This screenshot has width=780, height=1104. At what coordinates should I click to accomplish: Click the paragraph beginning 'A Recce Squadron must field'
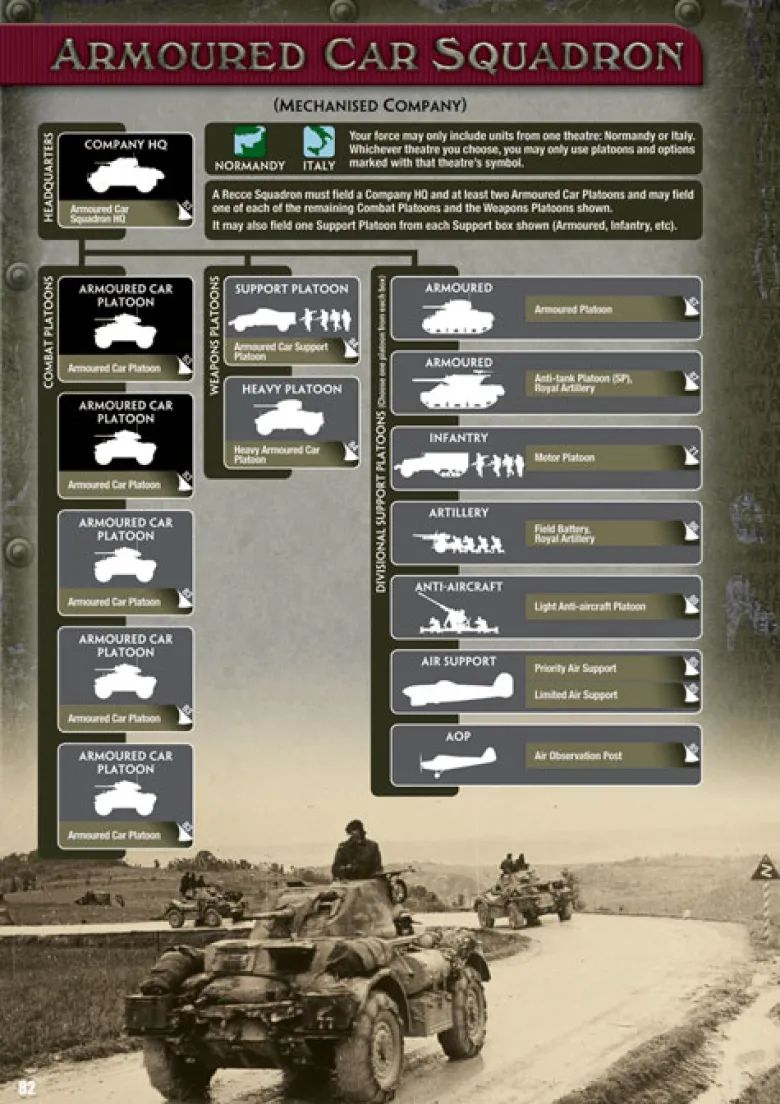(453, 201)
